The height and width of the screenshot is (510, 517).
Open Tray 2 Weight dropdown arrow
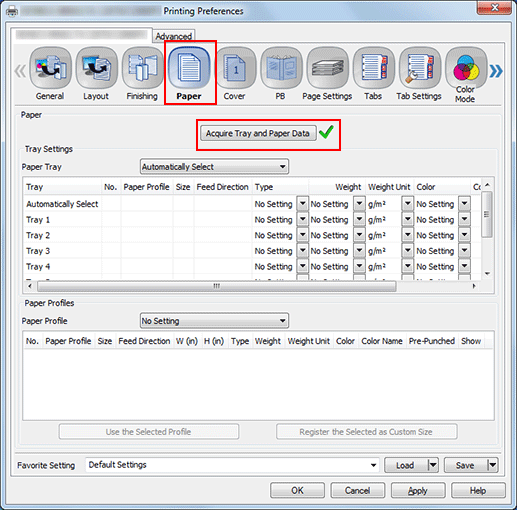359,235
